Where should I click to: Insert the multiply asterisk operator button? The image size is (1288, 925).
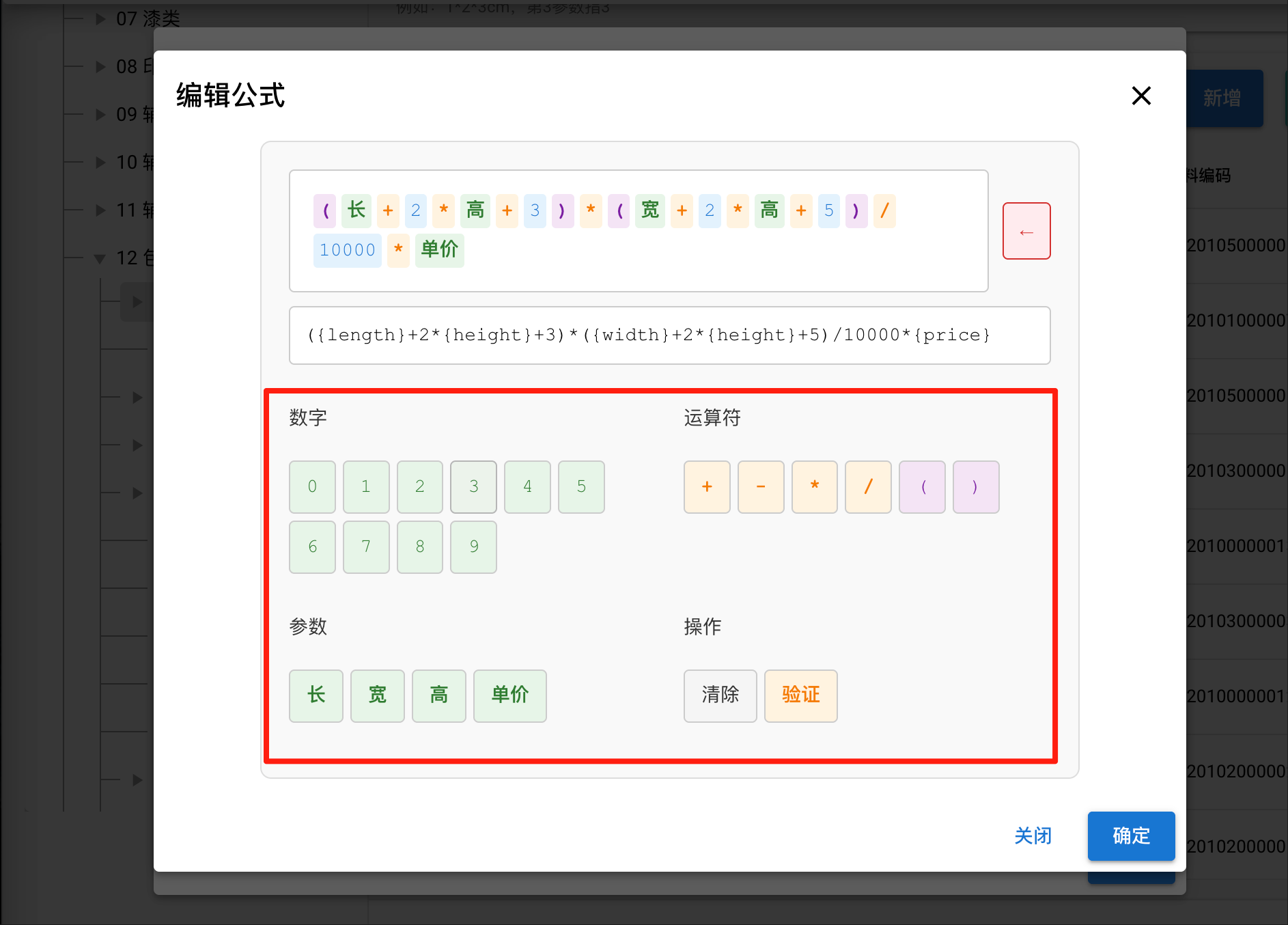815,486
